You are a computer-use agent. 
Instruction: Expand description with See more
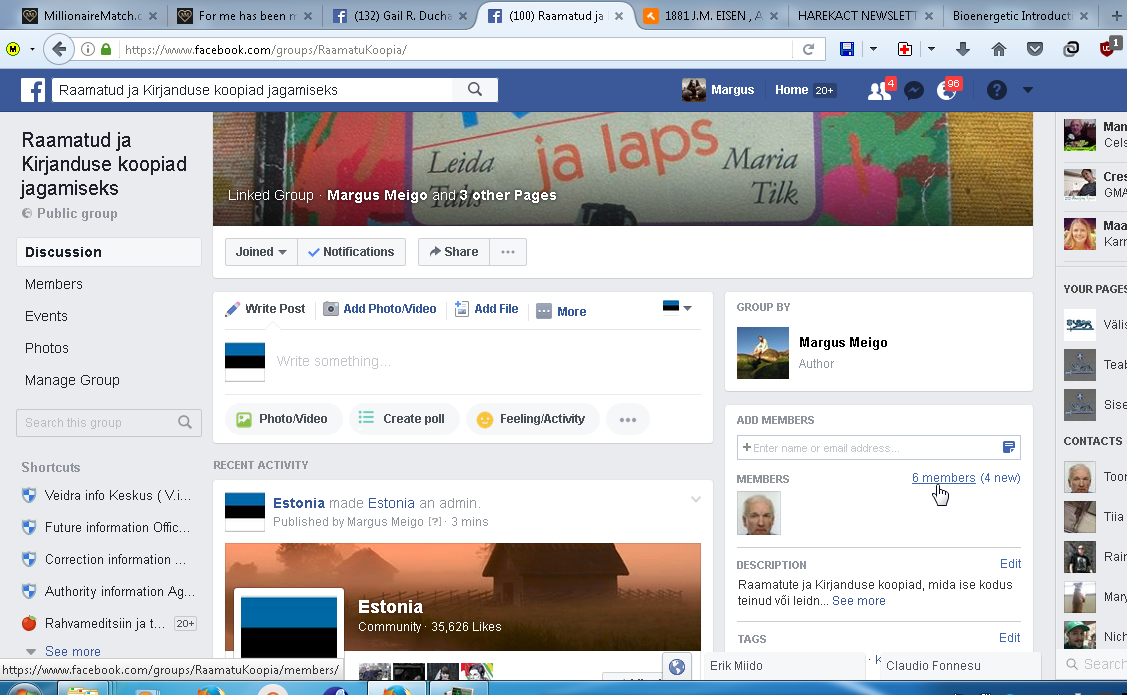click(x=859, y=601)
